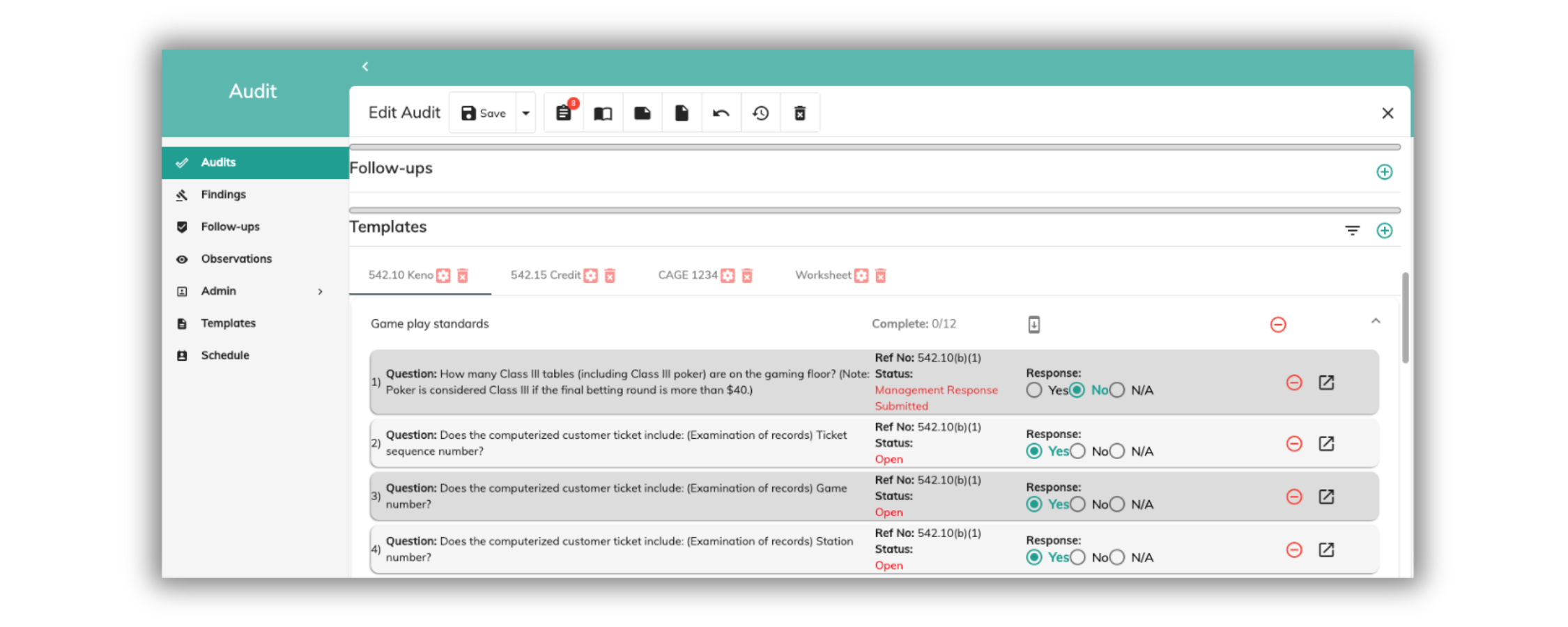This screenshot has height=627, width=1568.
Task: Click the open book icon in toolbar
Action: click(x=603, y=113)
